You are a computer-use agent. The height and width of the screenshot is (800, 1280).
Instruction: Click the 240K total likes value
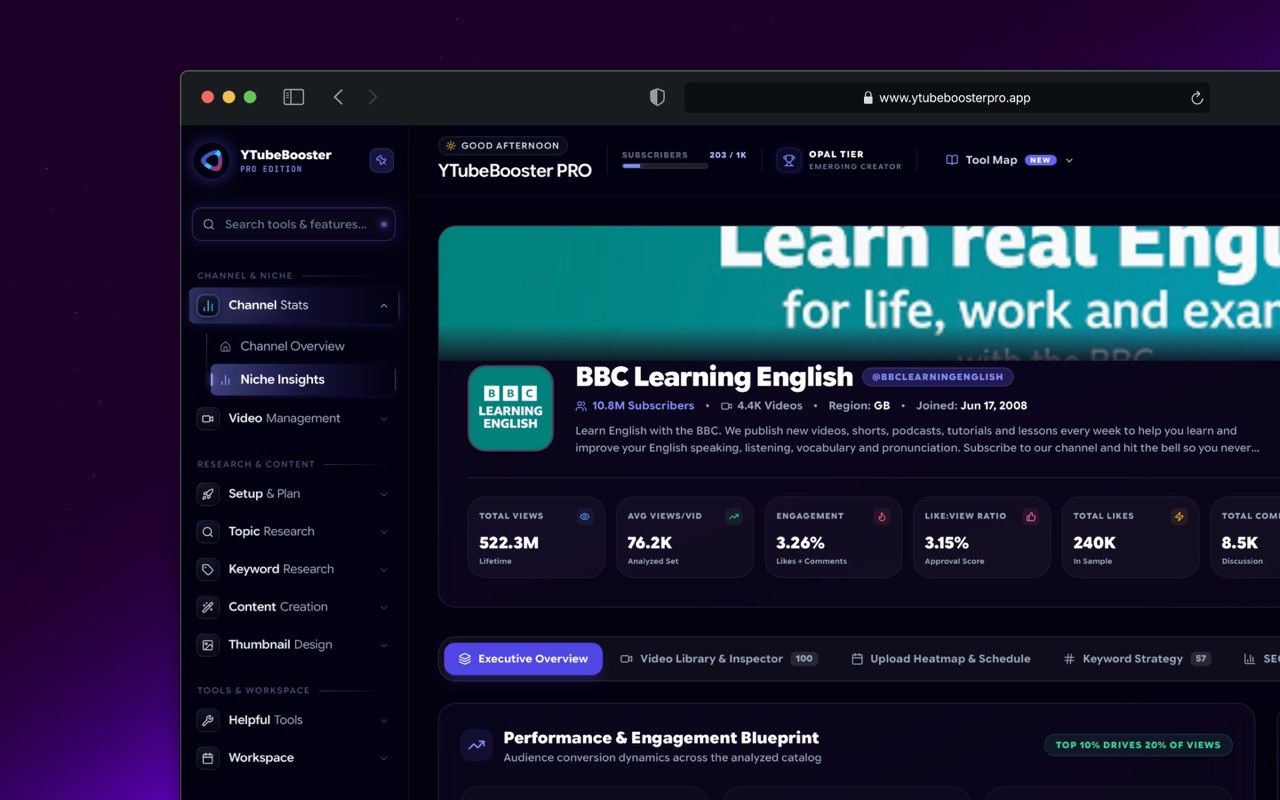pos(1094,543)
